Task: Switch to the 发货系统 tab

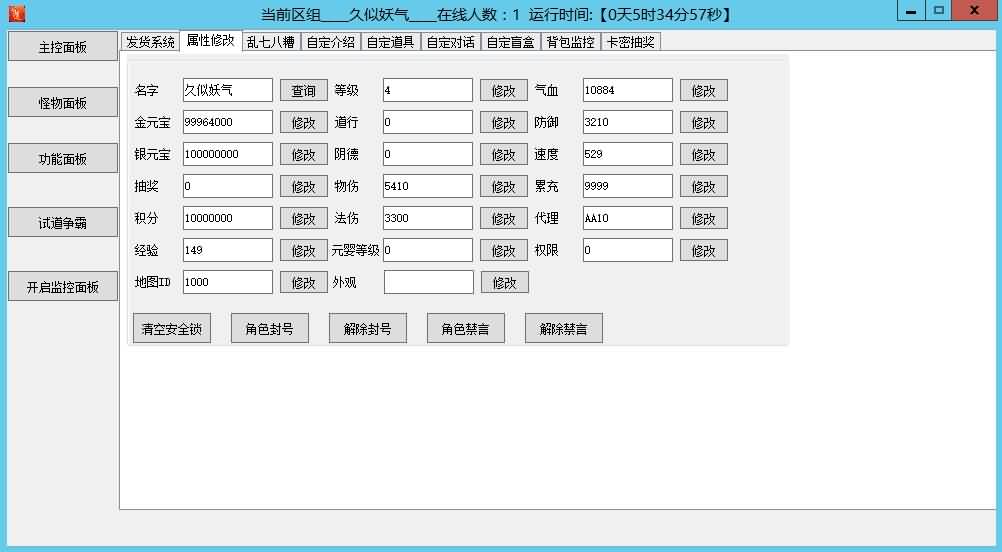Action: coord(150,42)
